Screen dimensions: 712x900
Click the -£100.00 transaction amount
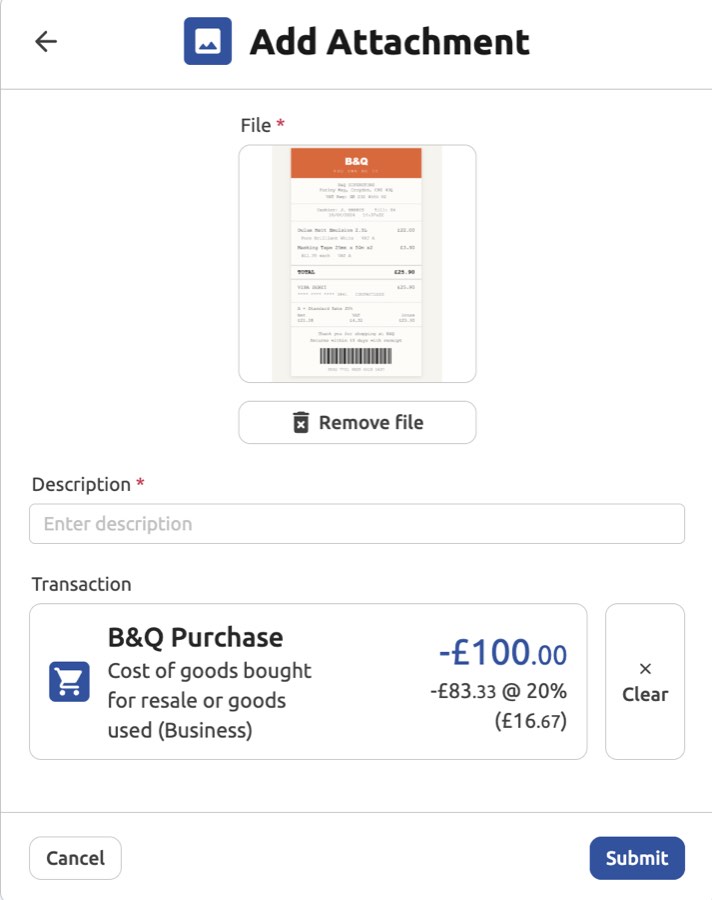pyautogui.click(x=503, y=654)
